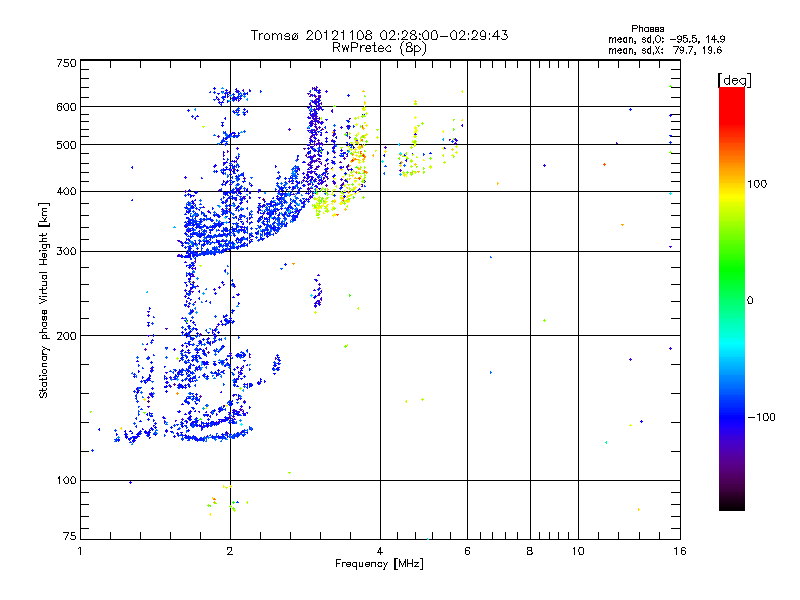Click the '100' tick label on colorbar
The height and width of the screenshot is (600, 800).
coord(757,184)
